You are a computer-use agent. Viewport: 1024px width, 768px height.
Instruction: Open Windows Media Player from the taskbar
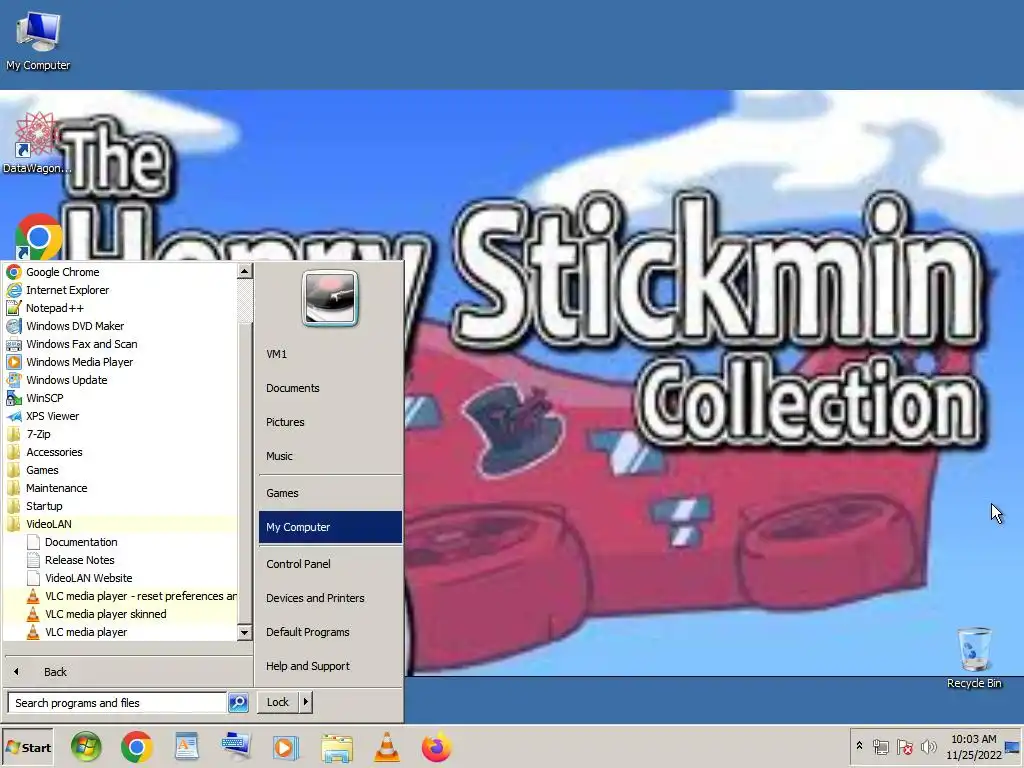click(285, 748)
